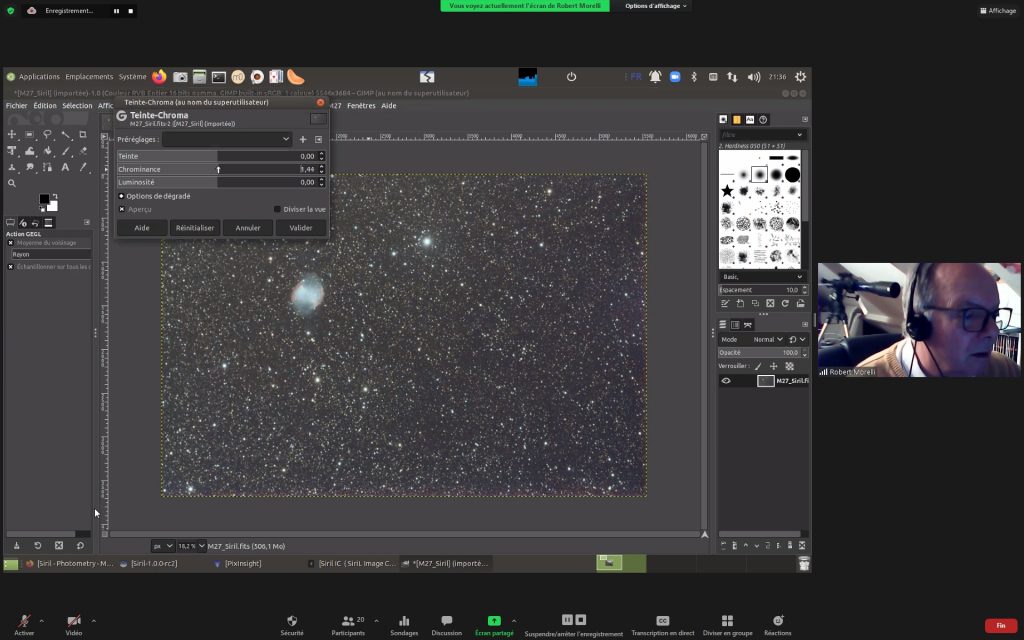1024x640 pixels.
Task: Open the px unit dropdown in status bar
Action: coord(163,546)
